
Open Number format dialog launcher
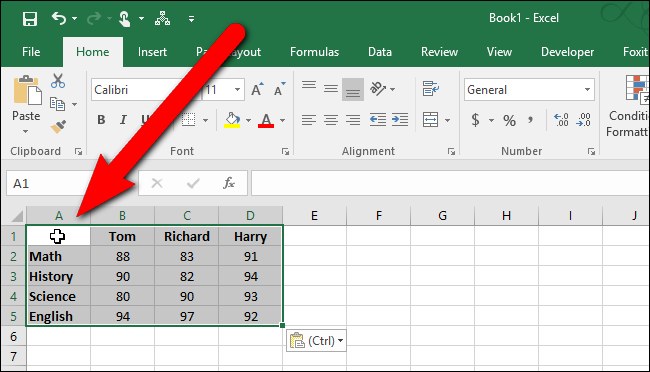[592, 152]
